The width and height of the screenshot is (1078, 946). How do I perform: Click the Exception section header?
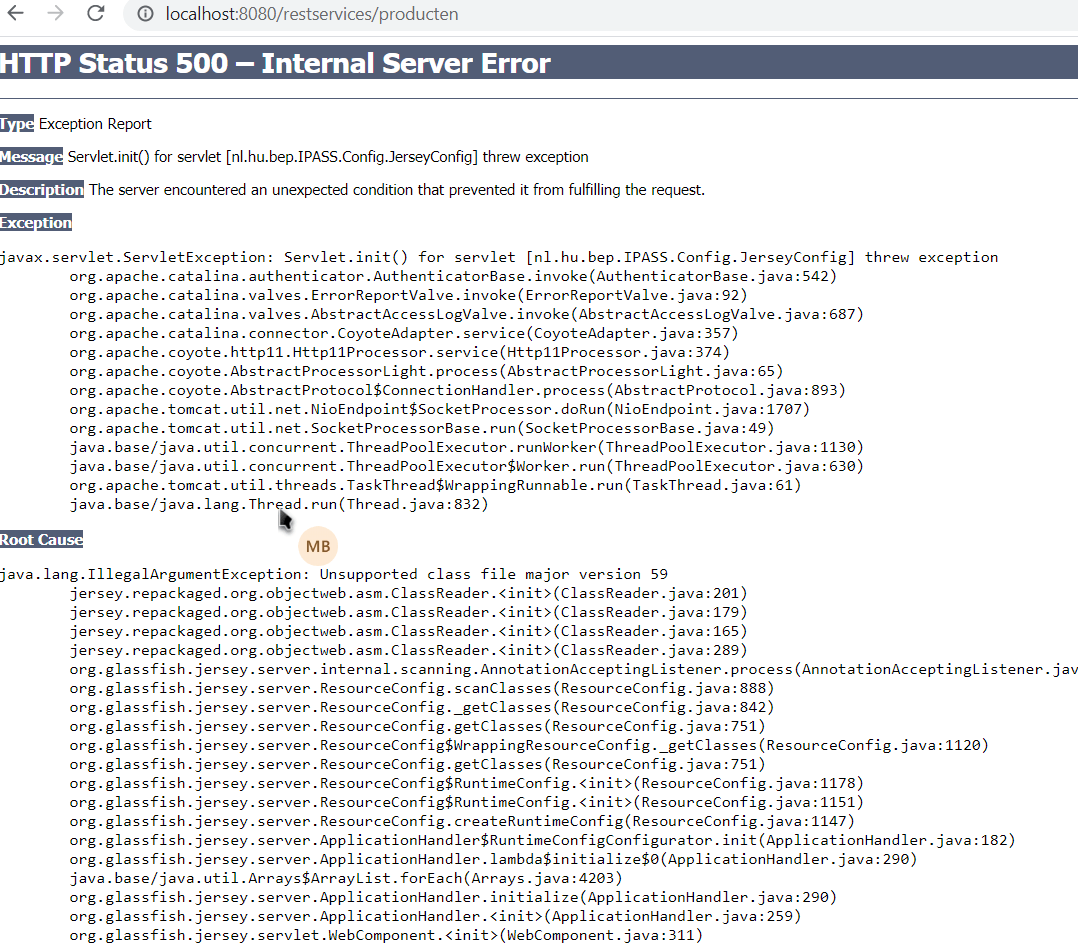[x=36, y=222]
